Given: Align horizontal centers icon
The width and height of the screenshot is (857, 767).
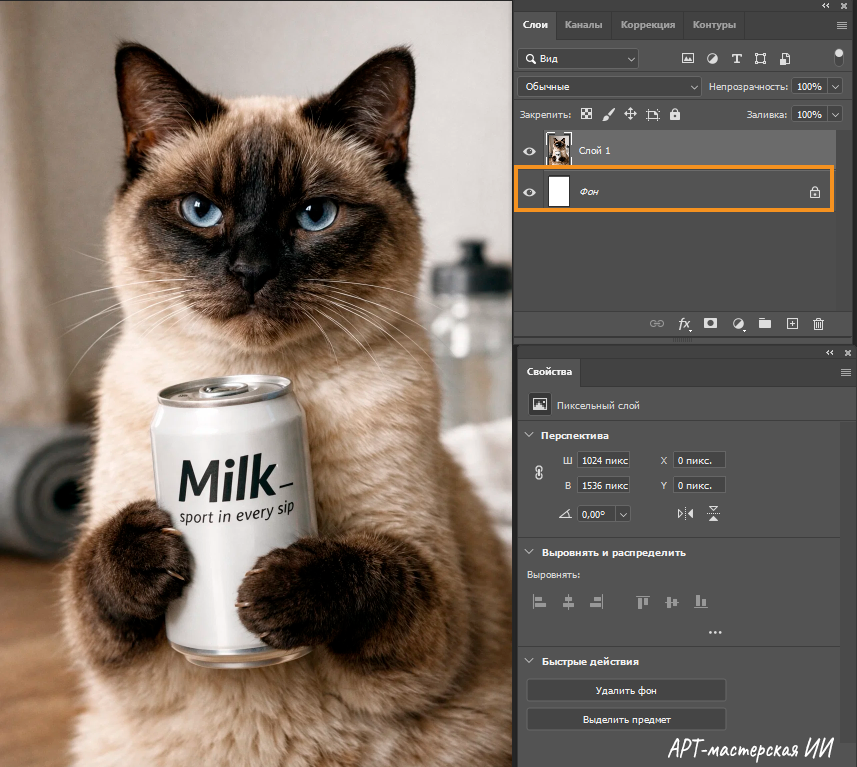Looking at the screenshot, I should click(568, 602).
